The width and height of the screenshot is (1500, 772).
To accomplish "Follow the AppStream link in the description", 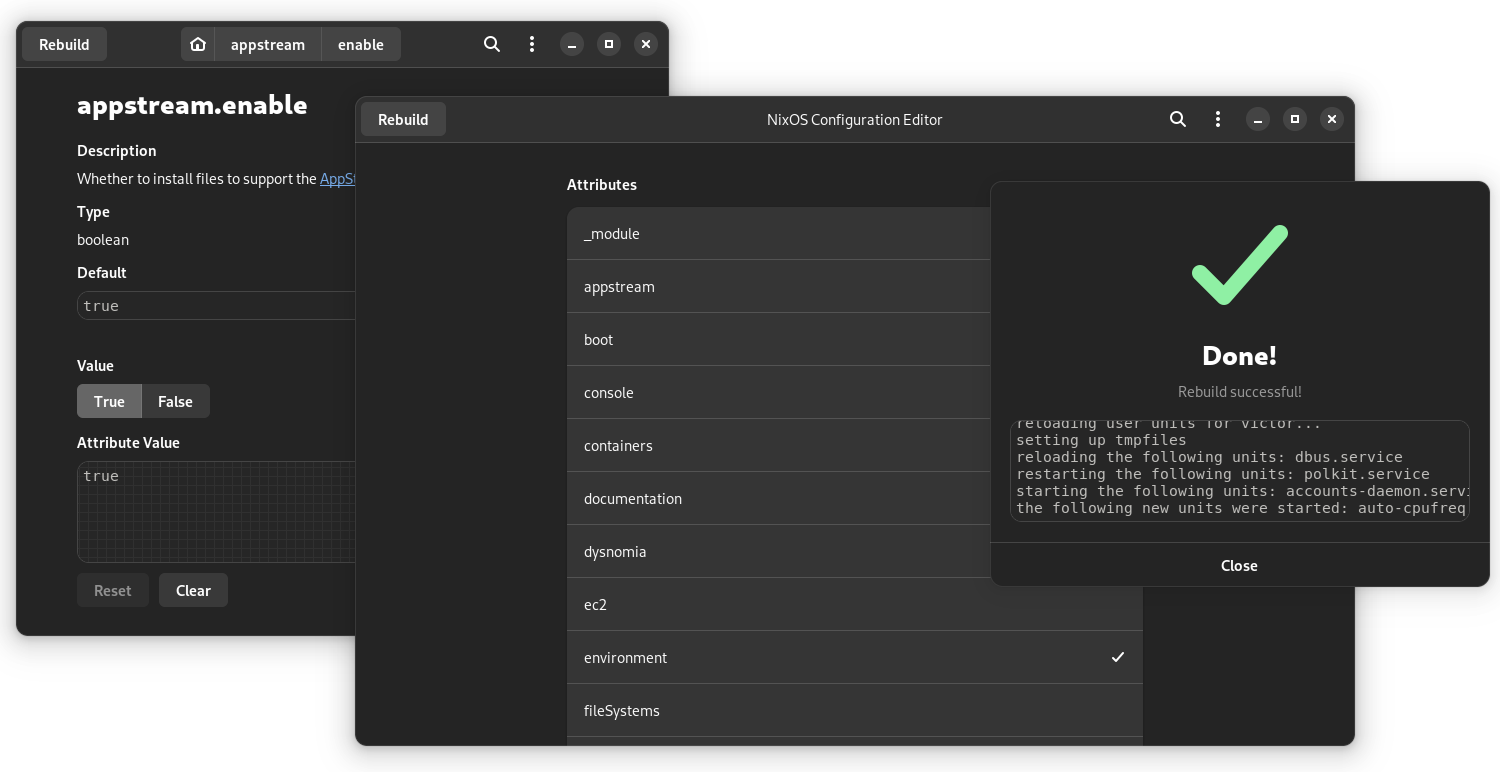I will tap(337, 179).
